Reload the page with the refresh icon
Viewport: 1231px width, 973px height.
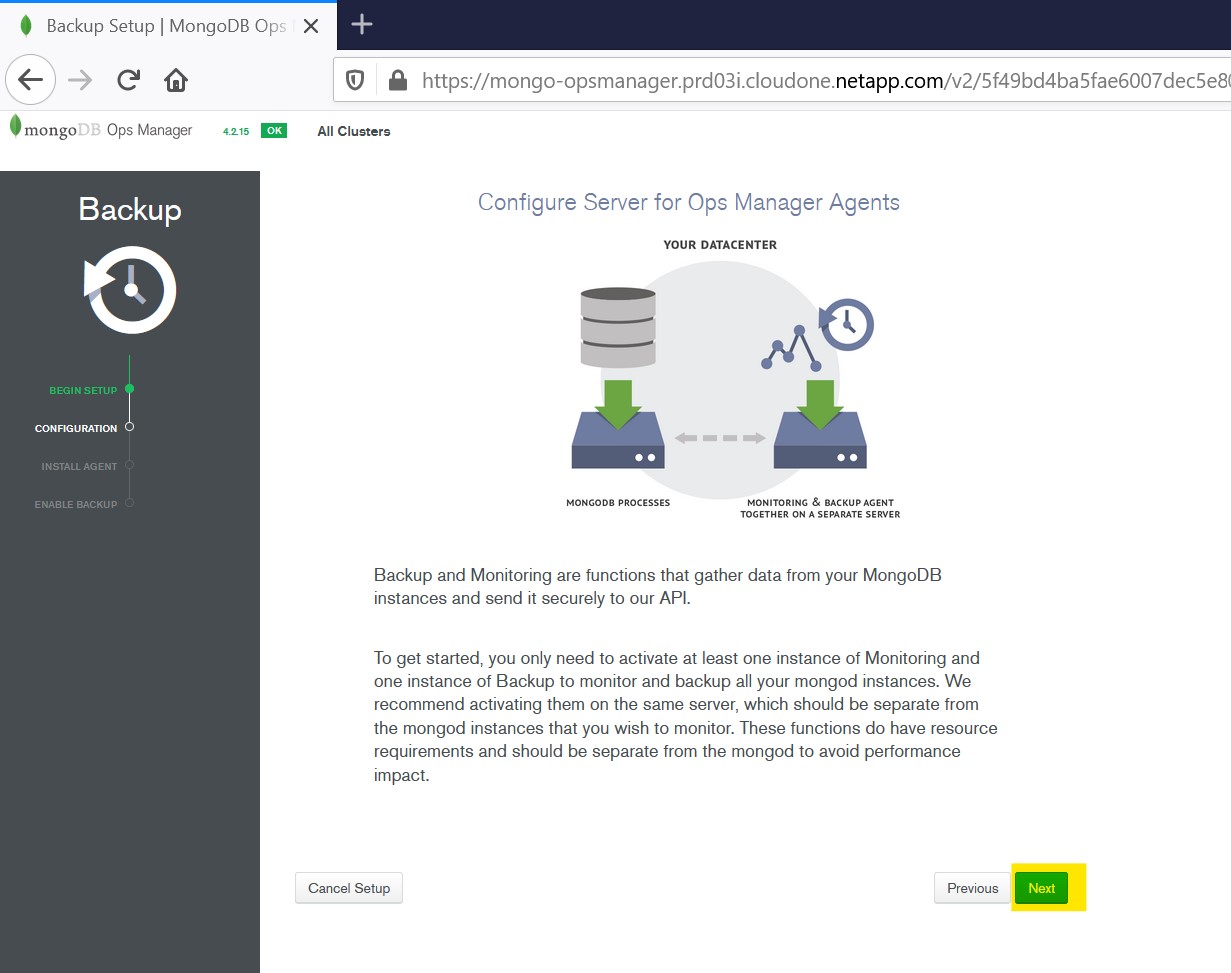[128, 80]
